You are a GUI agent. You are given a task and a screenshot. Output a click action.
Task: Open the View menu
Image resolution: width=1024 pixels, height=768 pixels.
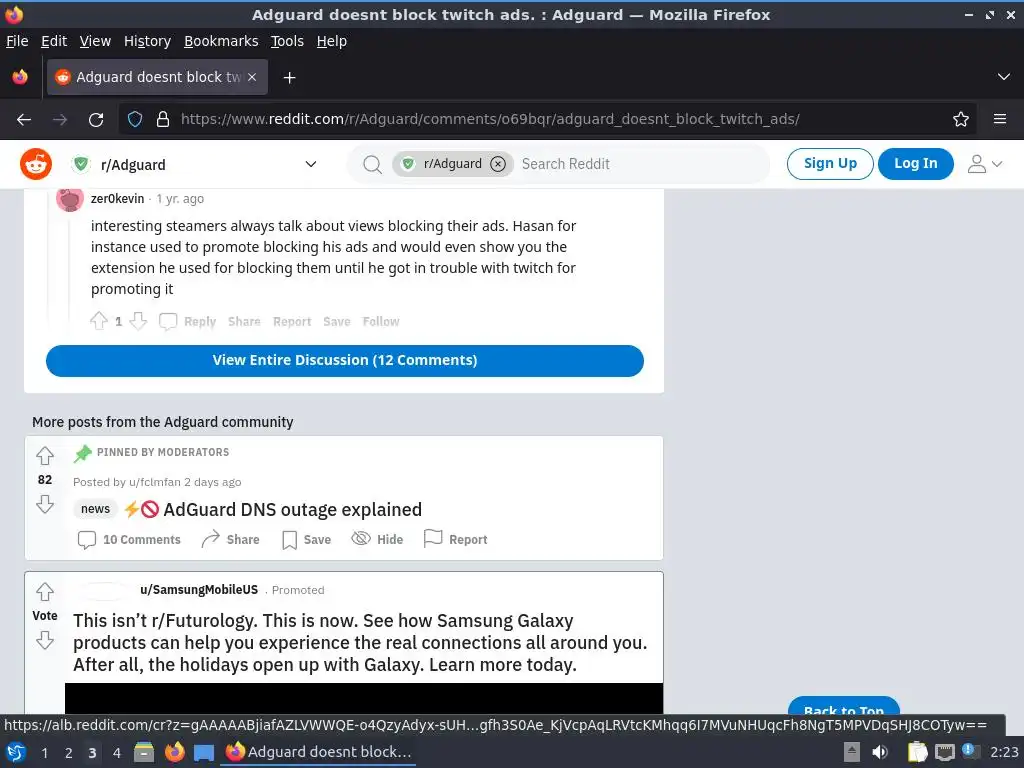tap(95, 41)
